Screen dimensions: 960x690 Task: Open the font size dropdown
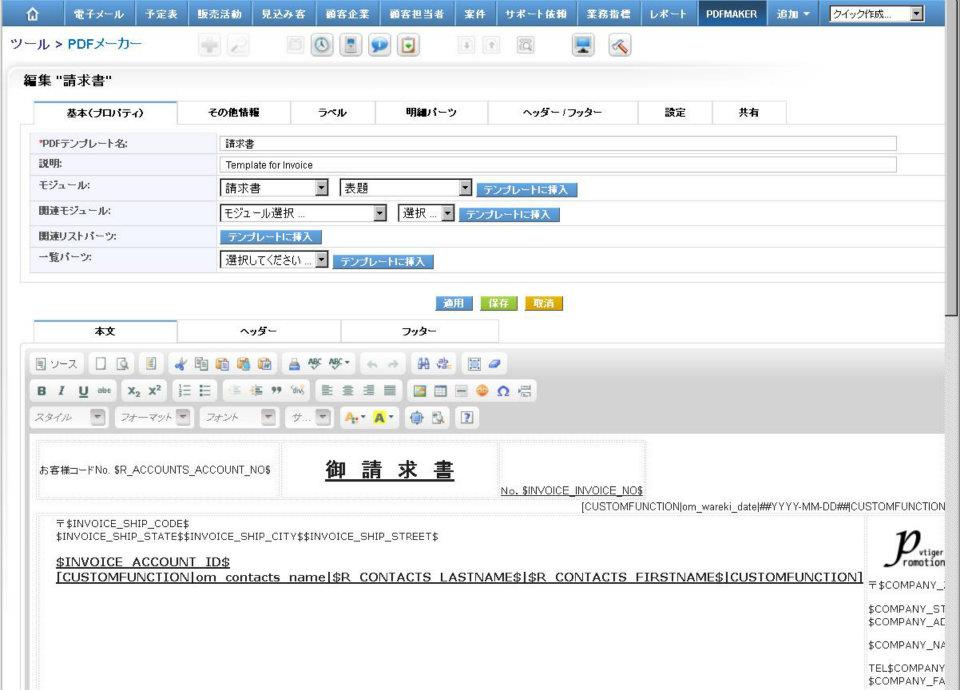[309, 418]
